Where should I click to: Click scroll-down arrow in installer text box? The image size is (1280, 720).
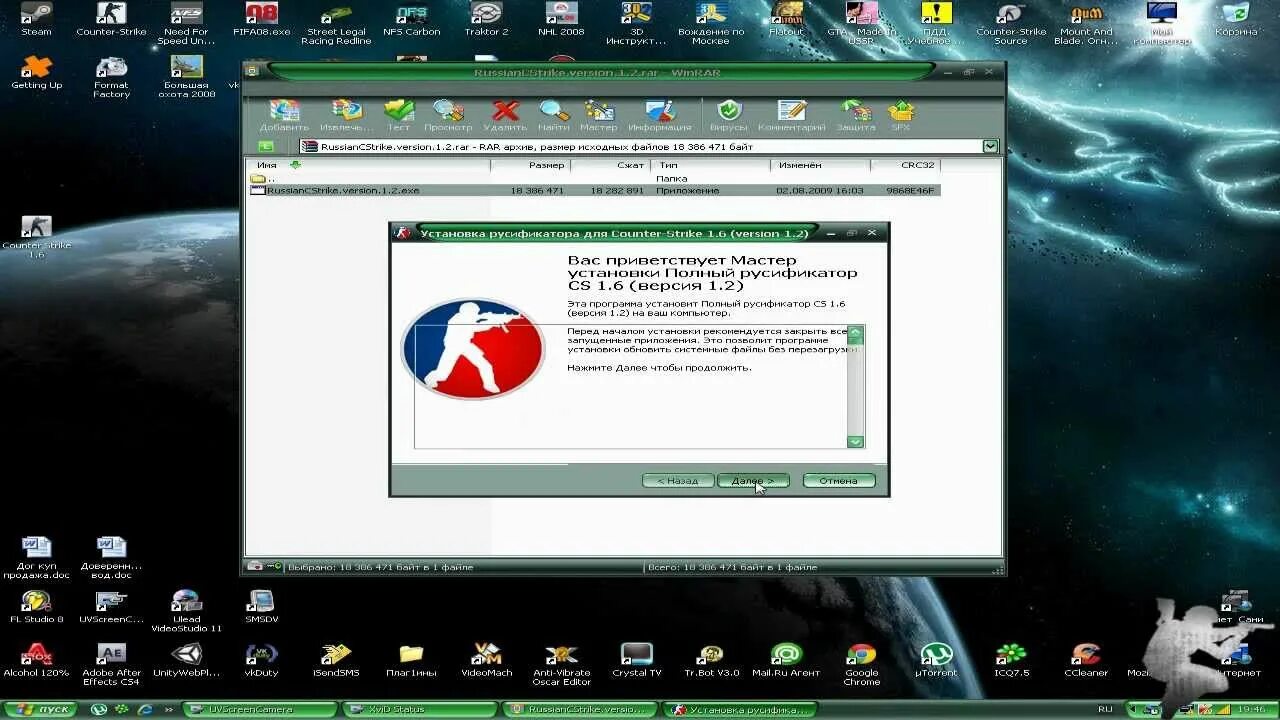(855, 441)
